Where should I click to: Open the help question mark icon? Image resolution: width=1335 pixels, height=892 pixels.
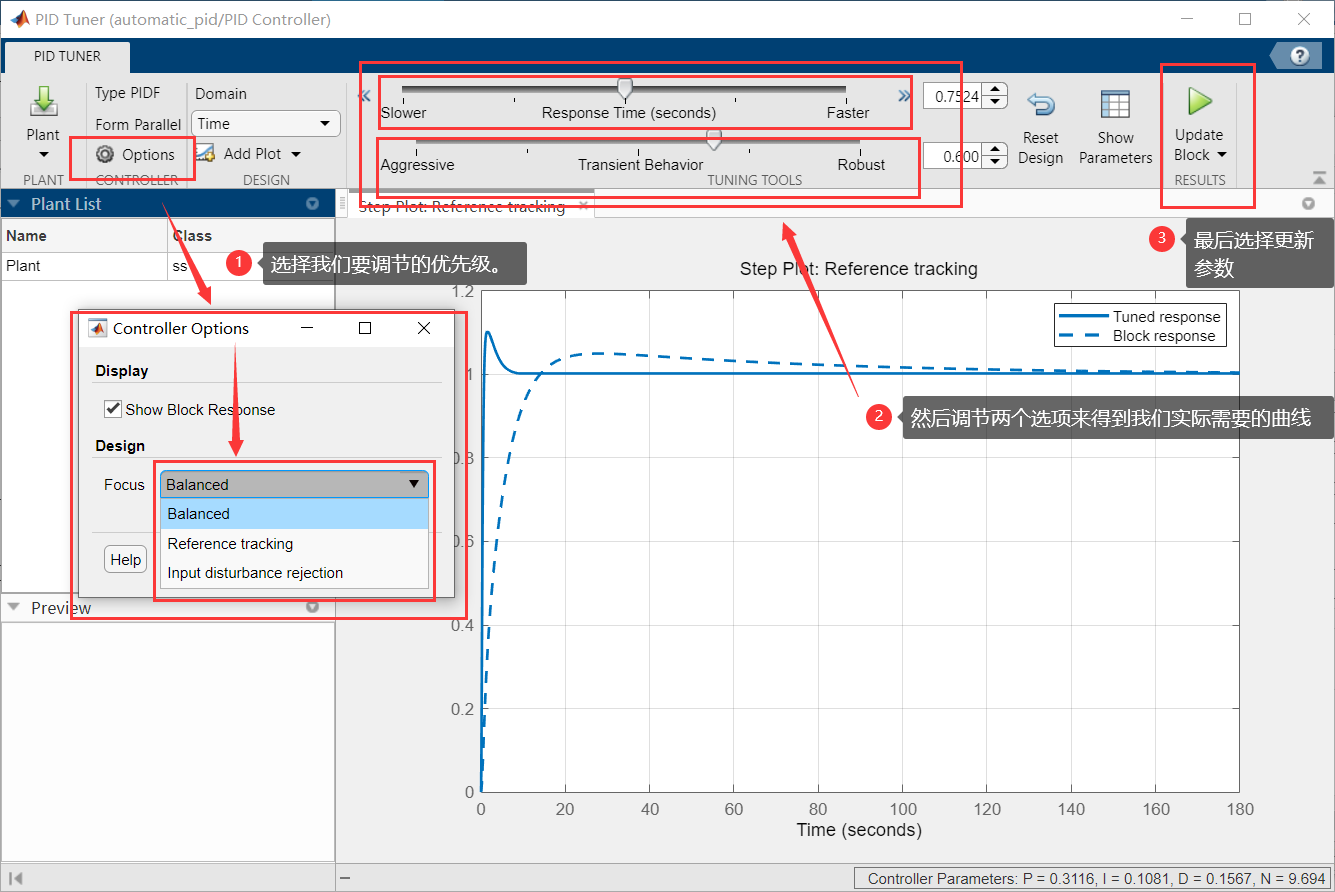[1299, 56]
